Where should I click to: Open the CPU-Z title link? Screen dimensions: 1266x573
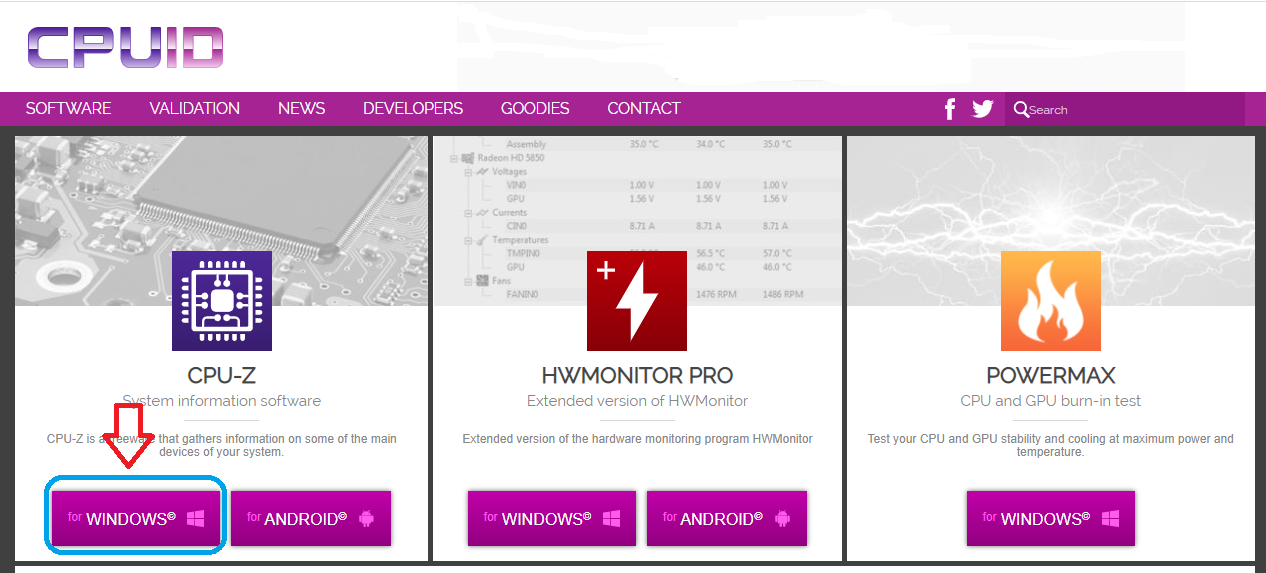pyautogui.click(x=222, y=376)
